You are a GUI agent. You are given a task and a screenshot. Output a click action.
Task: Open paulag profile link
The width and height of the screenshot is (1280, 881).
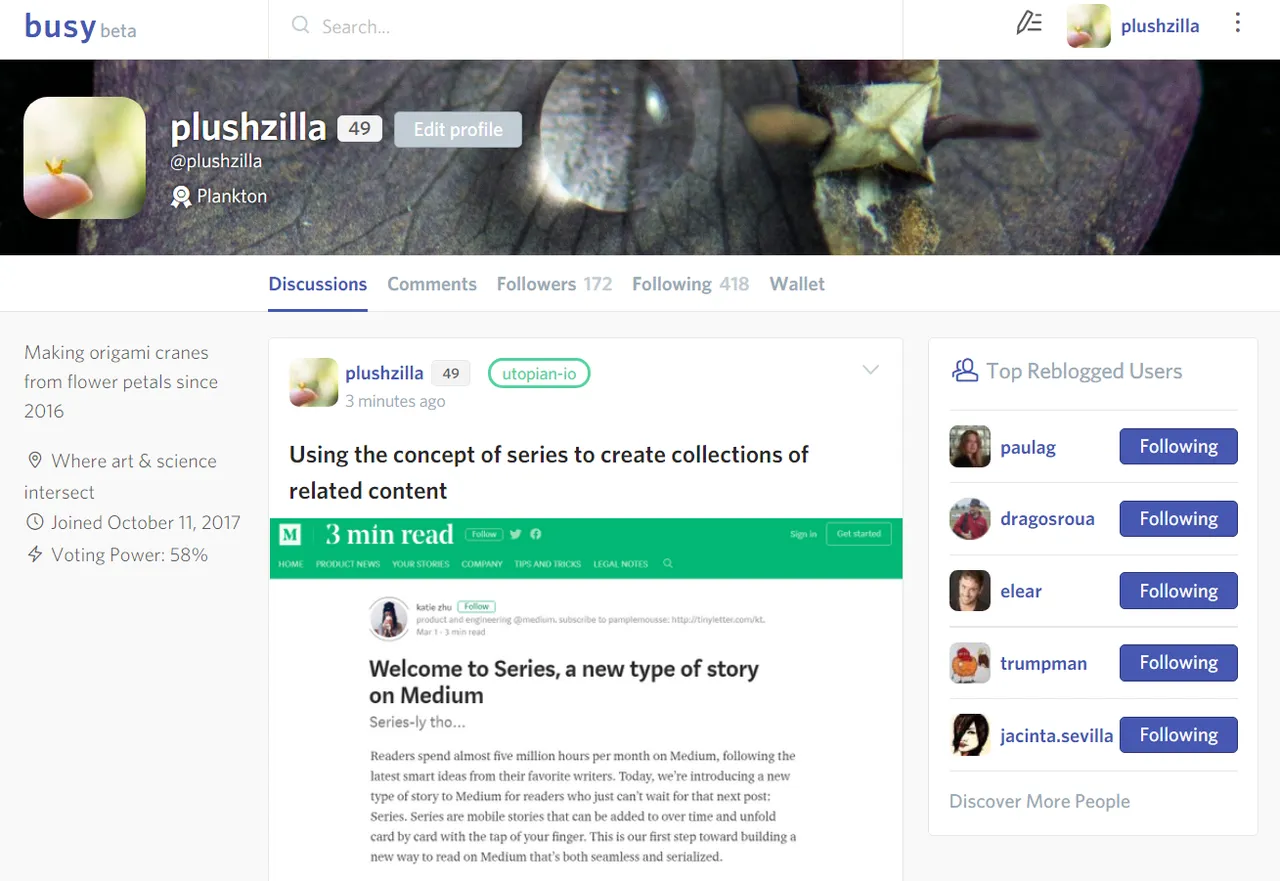point(1028,448)
